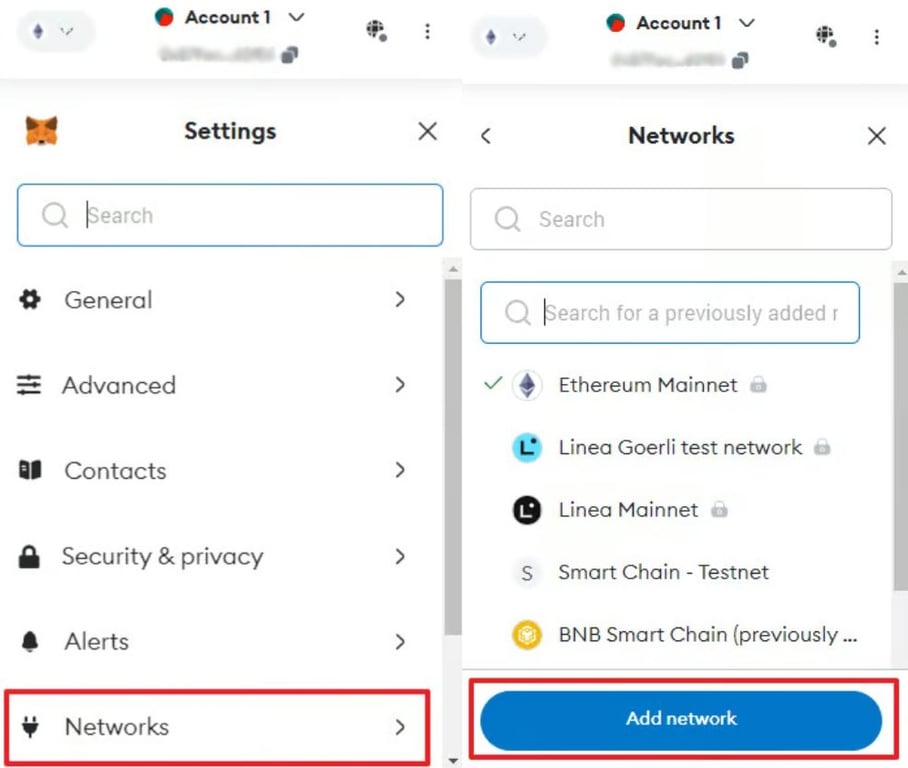This screenshot has width=908, height=768.
Task: Click the Security & privacy lock icon
Action: pyautogui.click(x=30, y=557)
